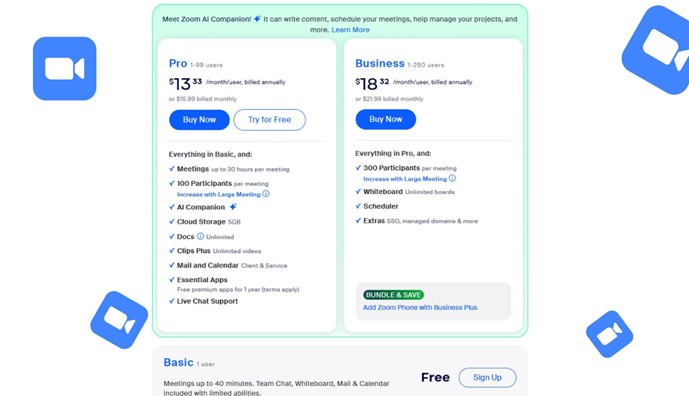
Task: Click the tilted Zoom logo at bottom left
Action: 119,320
